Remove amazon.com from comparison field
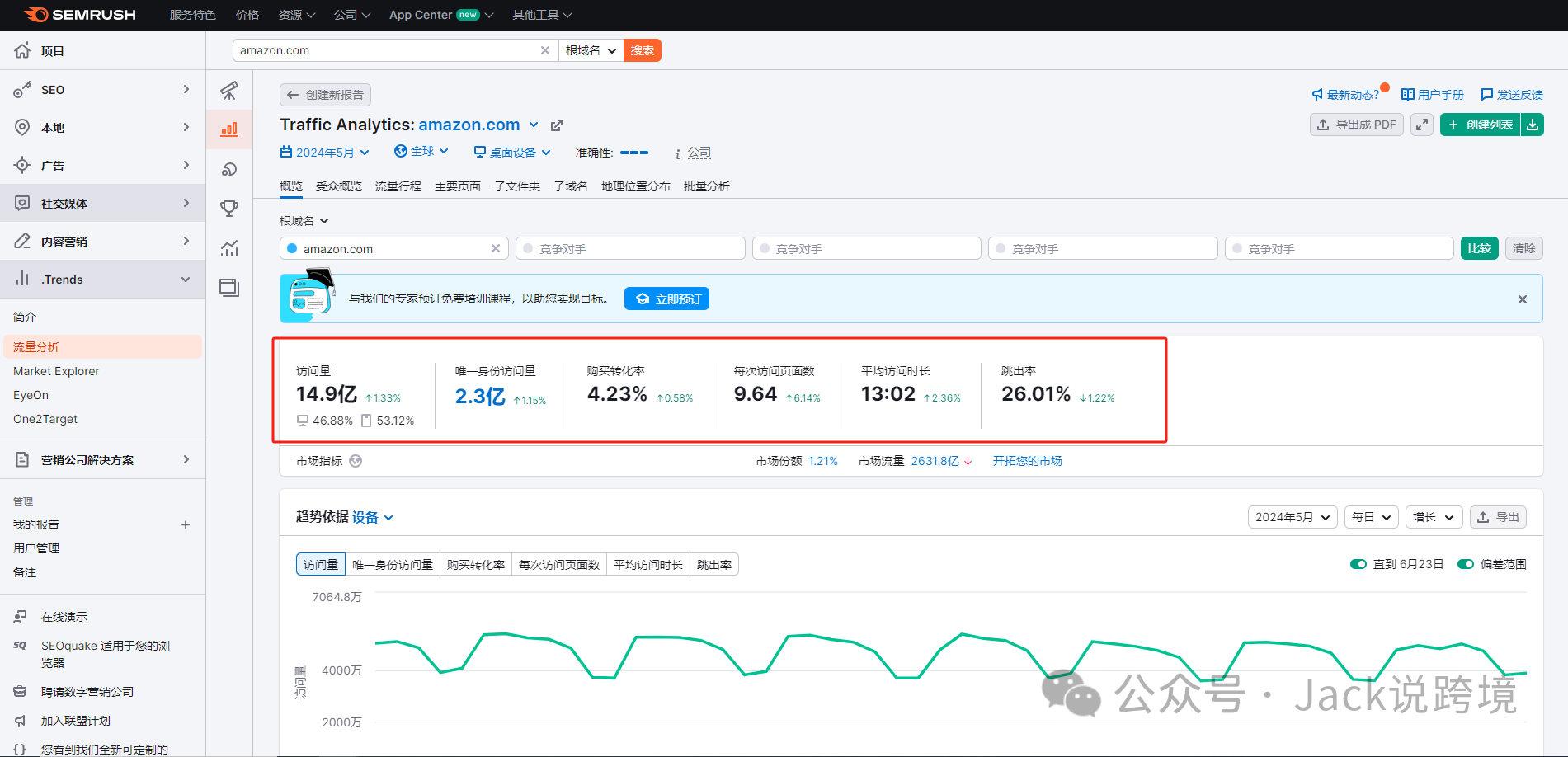 [496, 248]
